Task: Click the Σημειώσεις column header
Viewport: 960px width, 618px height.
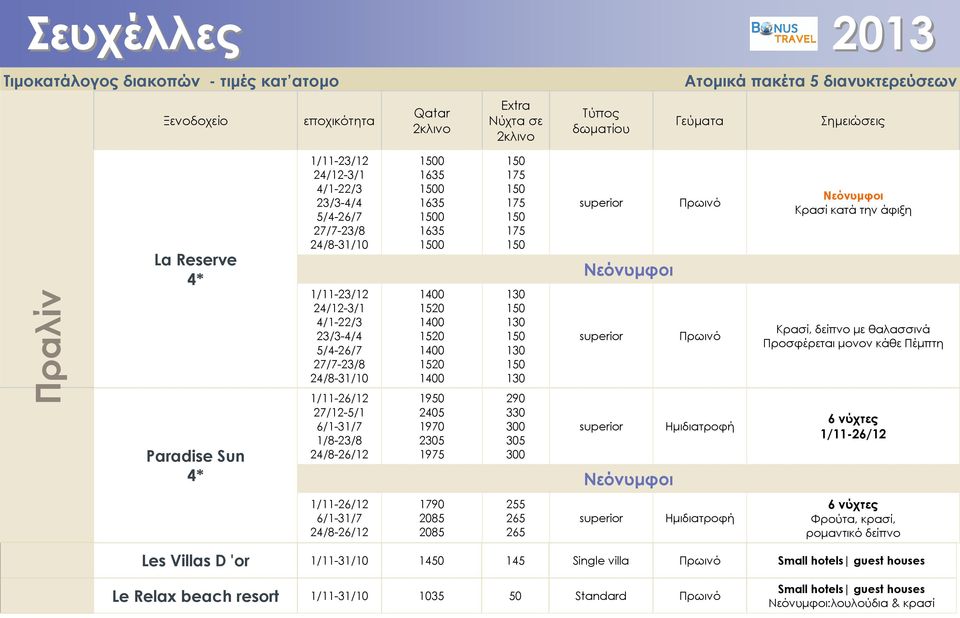Action: click(853, 121)
